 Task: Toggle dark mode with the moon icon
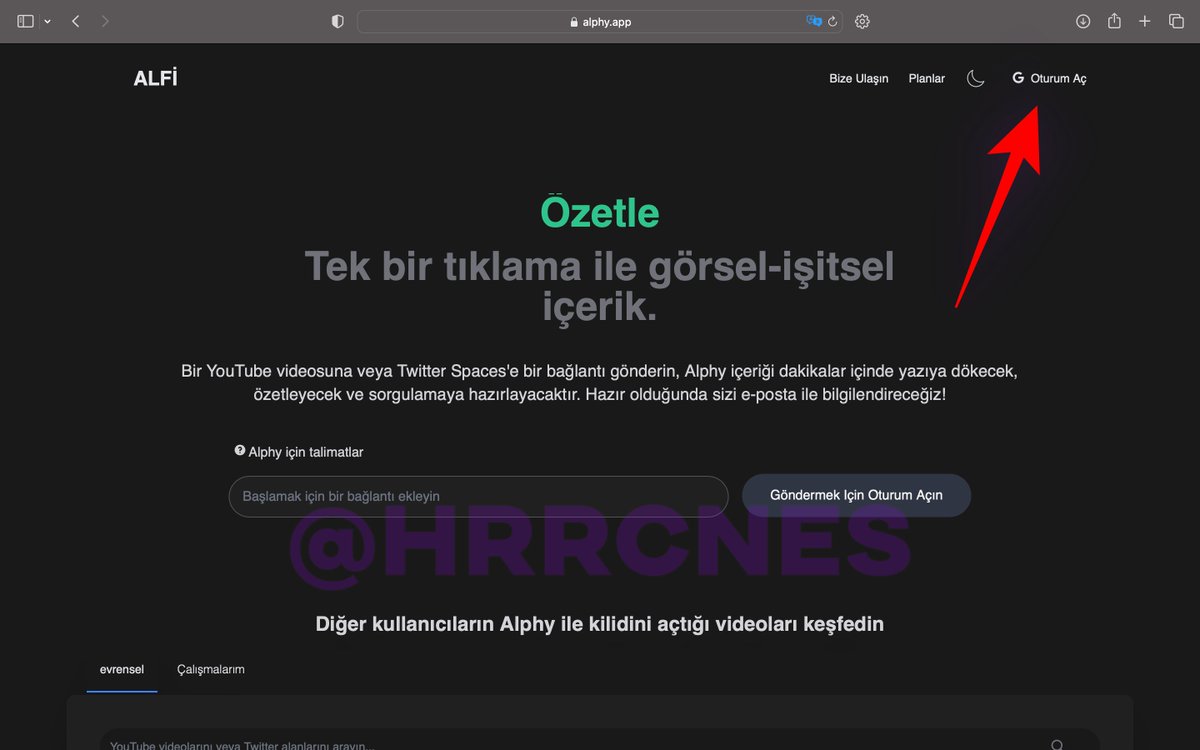coord(976,78)
